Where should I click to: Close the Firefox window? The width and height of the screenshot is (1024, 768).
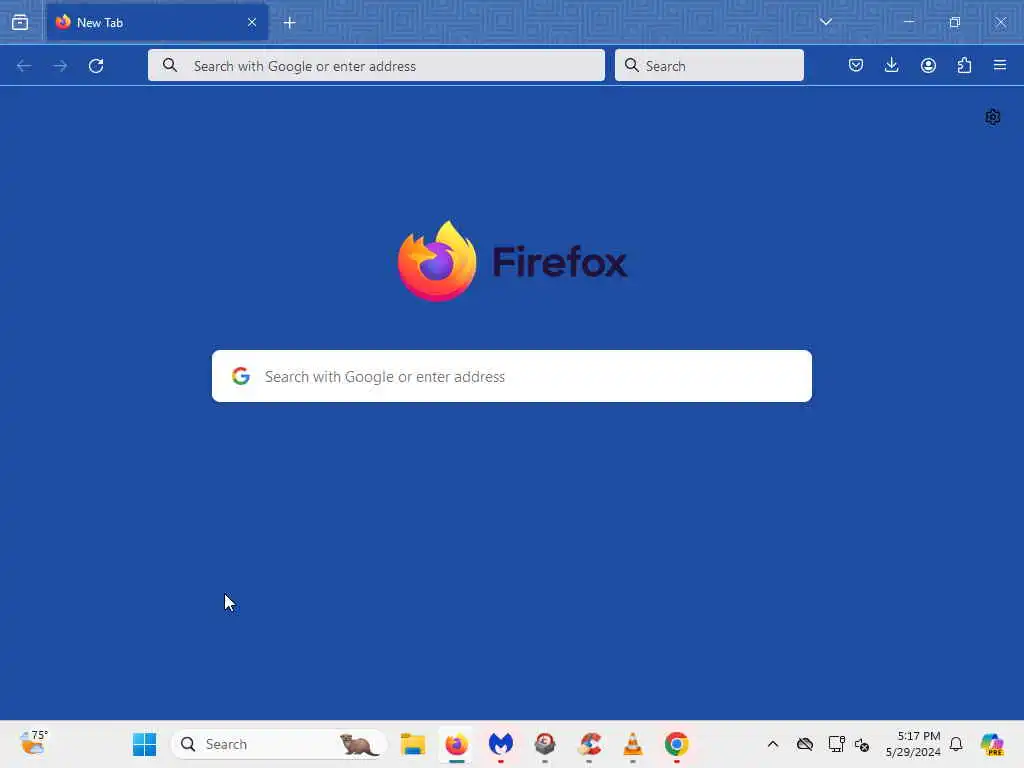point(1000,22)
